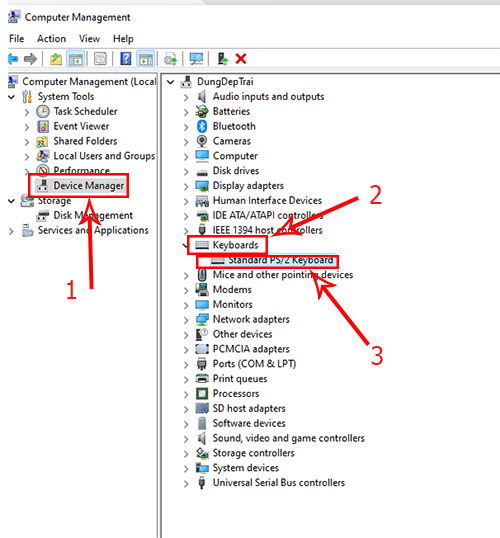Open the View menu
Image resolution: width=500 pixels, height=538 pixels.
pos(89,39)
